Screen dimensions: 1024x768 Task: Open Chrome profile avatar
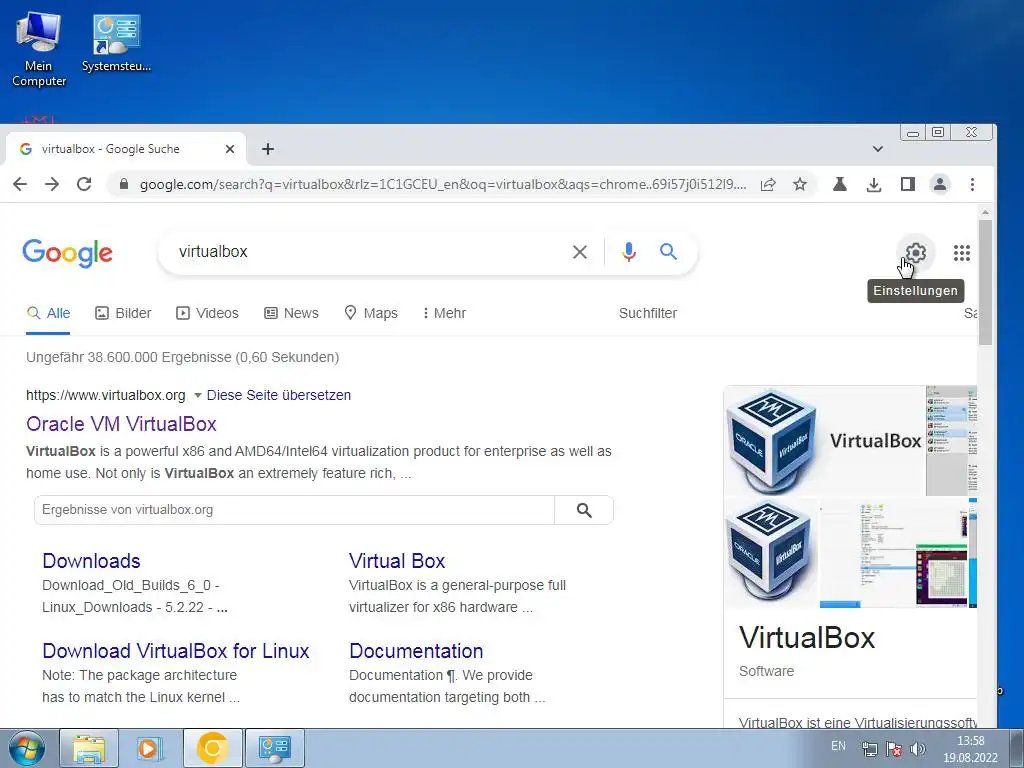point(940,184)
